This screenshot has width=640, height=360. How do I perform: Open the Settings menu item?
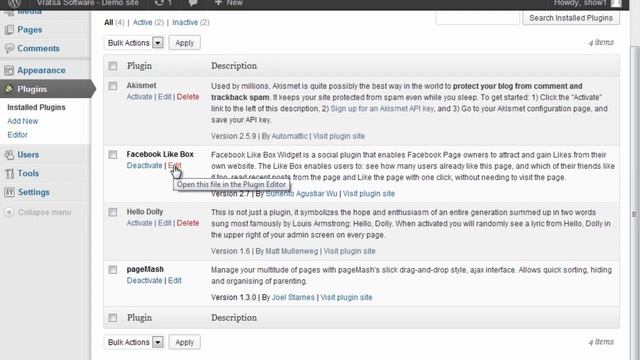(x=33, y=192)
